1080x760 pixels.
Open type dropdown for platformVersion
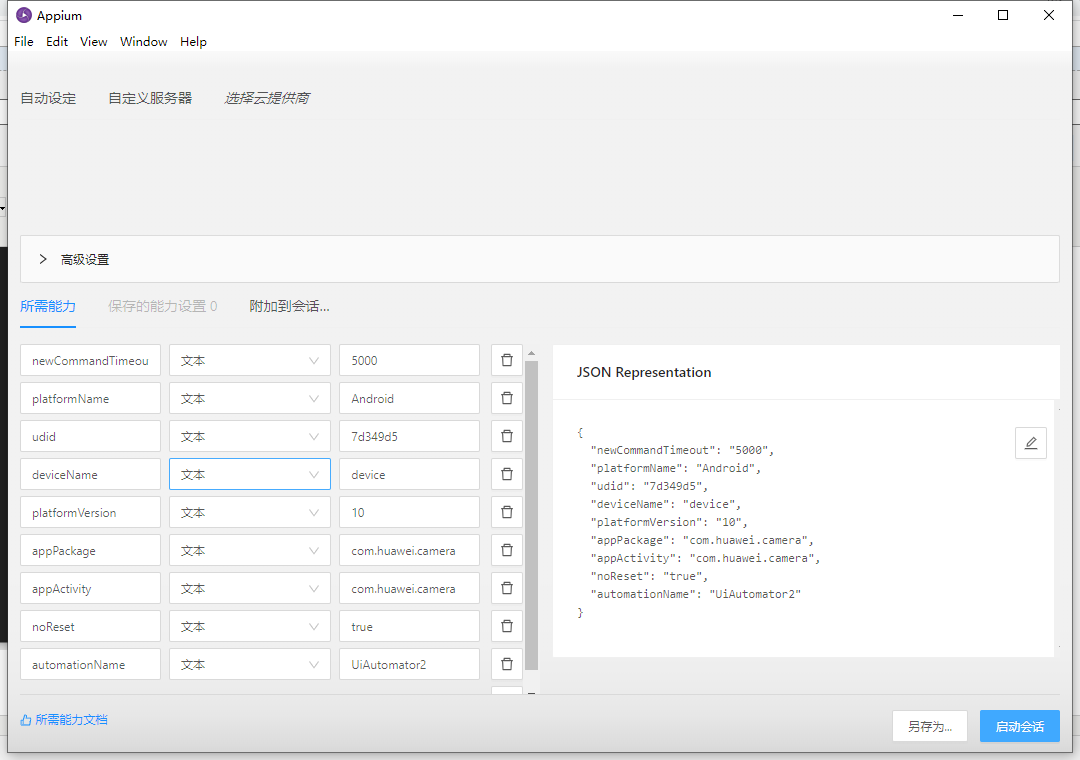click(250, 512)
